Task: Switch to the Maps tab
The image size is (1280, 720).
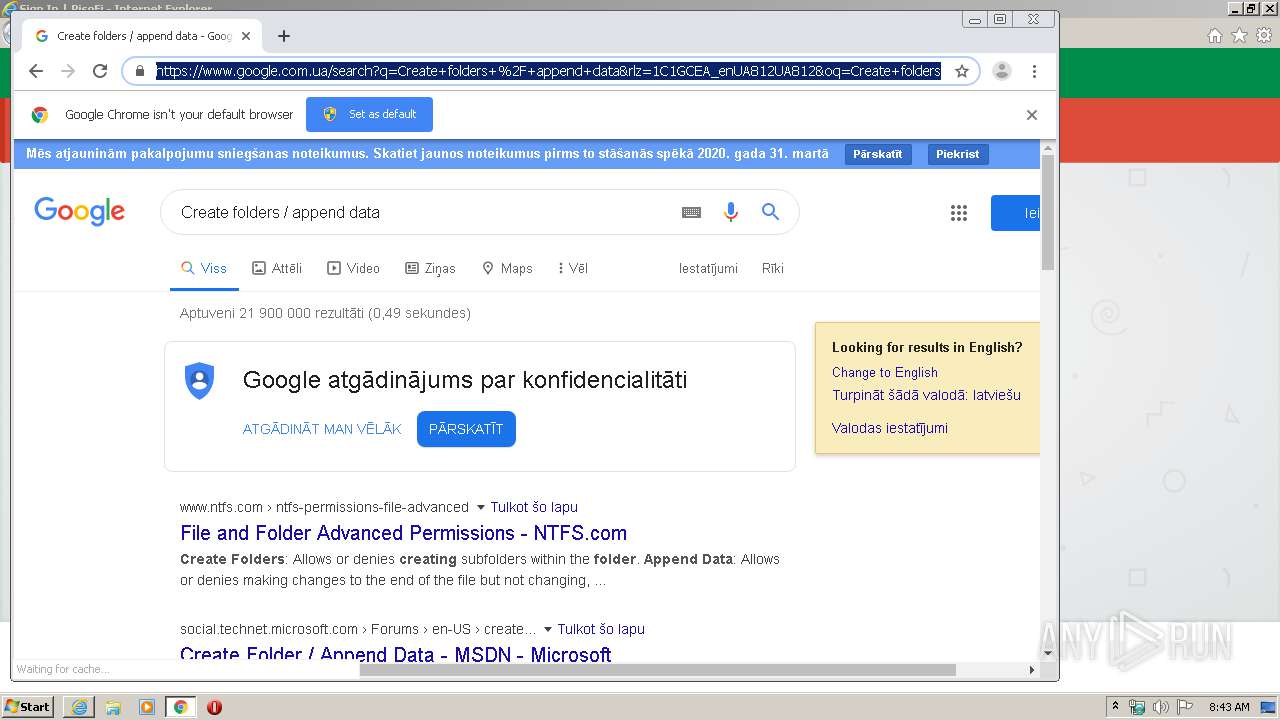Action: click(507, 268)
